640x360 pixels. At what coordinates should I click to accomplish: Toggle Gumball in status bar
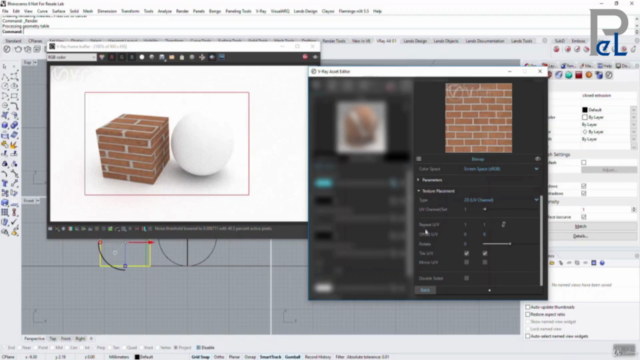coord(292,357)
